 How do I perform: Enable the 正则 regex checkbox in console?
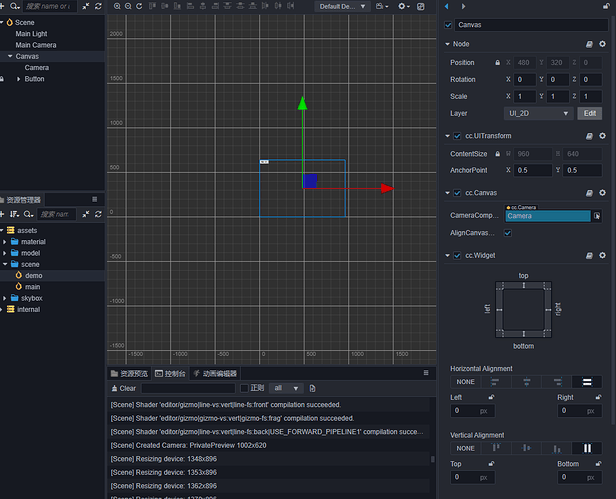tap(243, 388)
